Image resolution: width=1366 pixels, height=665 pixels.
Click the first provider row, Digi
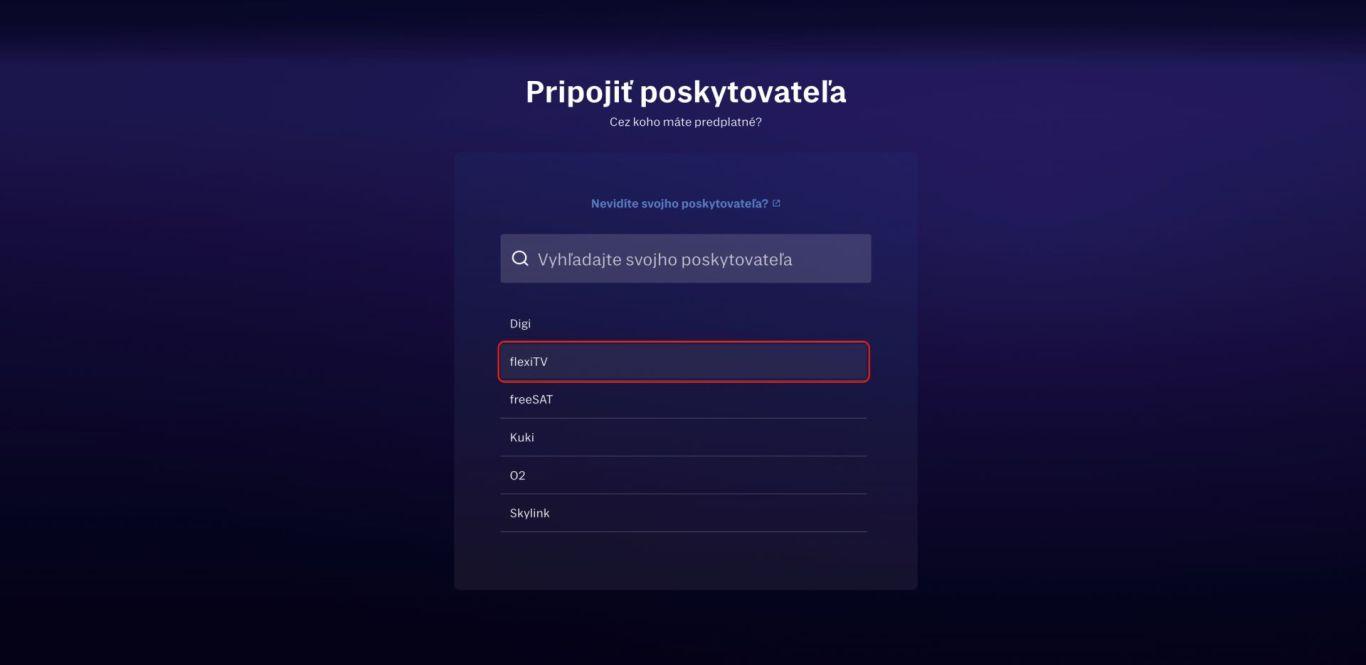coord(684,324)
